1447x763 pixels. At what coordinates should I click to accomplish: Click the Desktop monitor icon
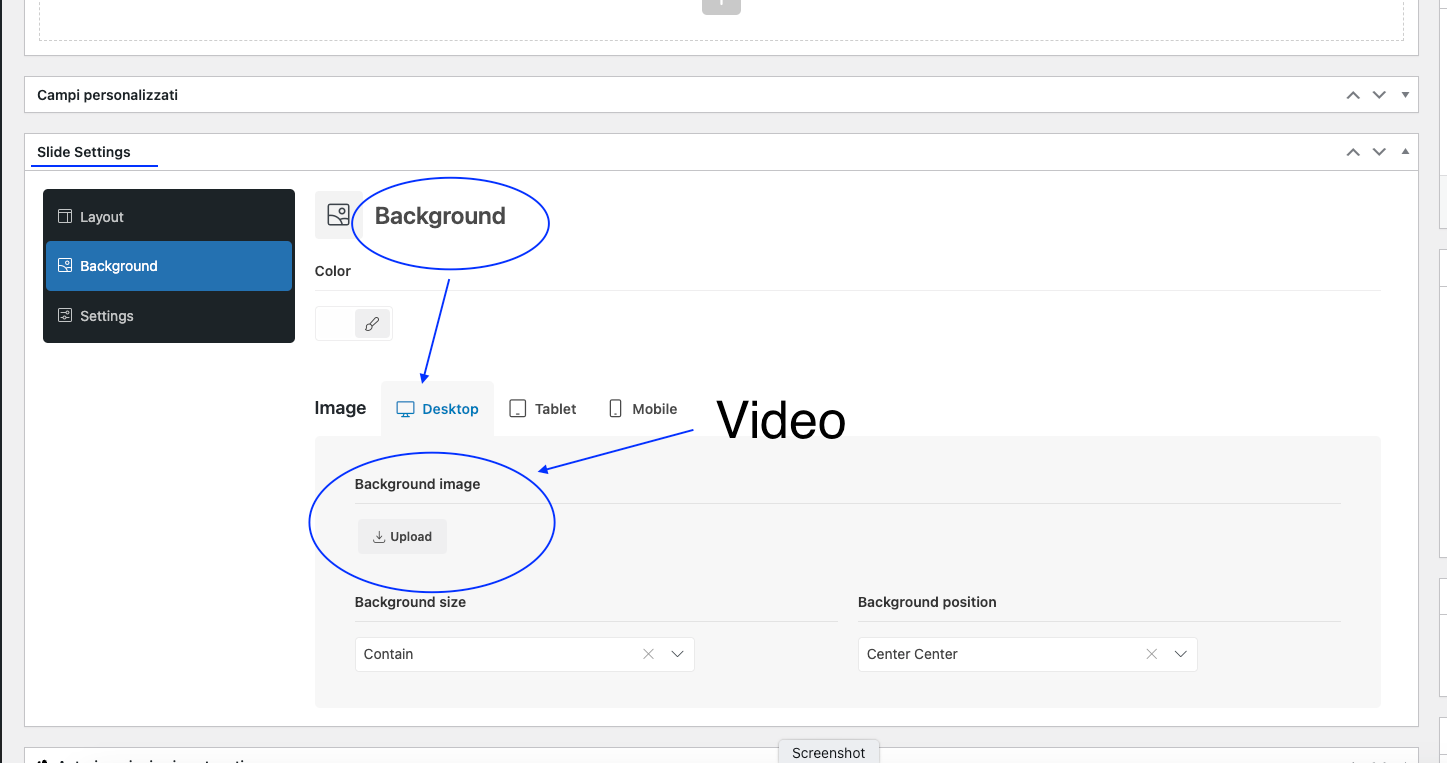pos(405,409)
